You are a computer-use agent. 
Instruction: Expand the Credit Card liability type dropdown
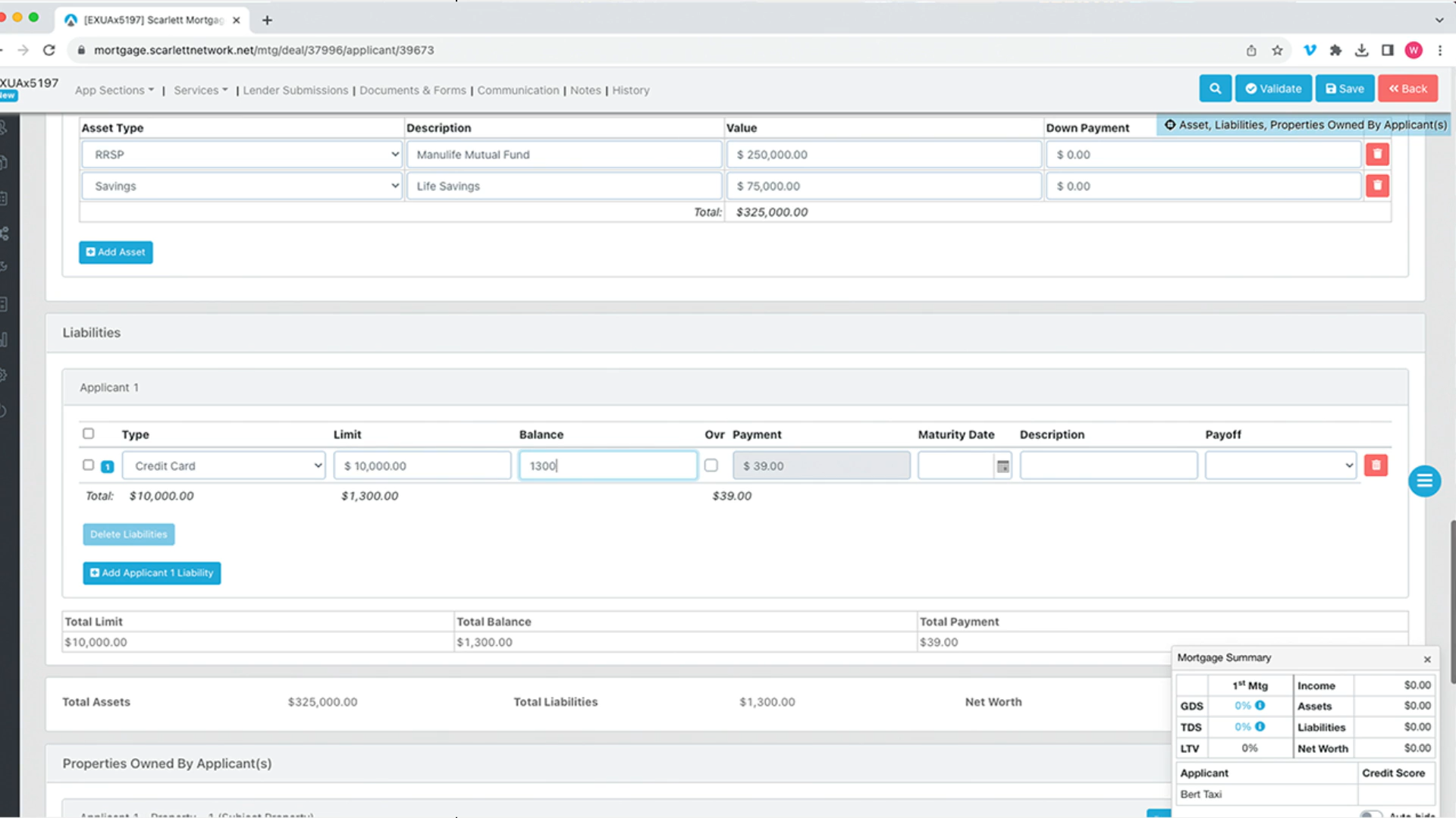(224, 466)
